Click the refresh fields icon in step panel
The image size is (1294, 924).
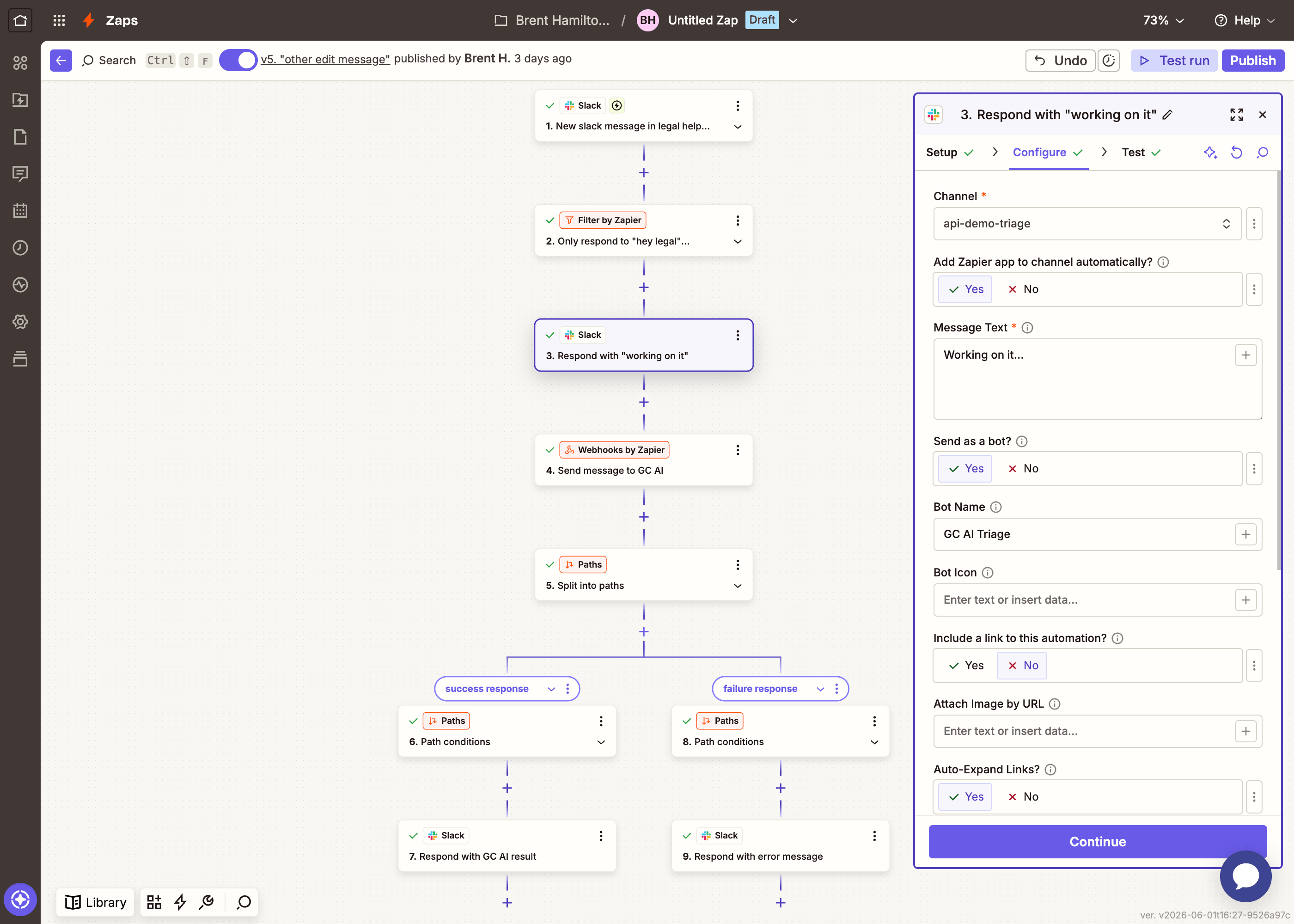tap(1237, 152)
